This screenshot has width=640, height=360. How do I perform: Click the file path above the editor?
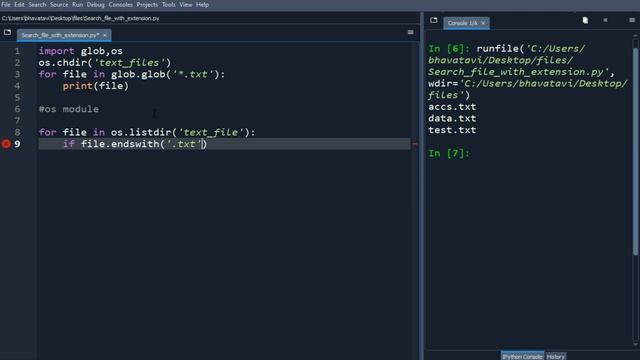(80, 18)
